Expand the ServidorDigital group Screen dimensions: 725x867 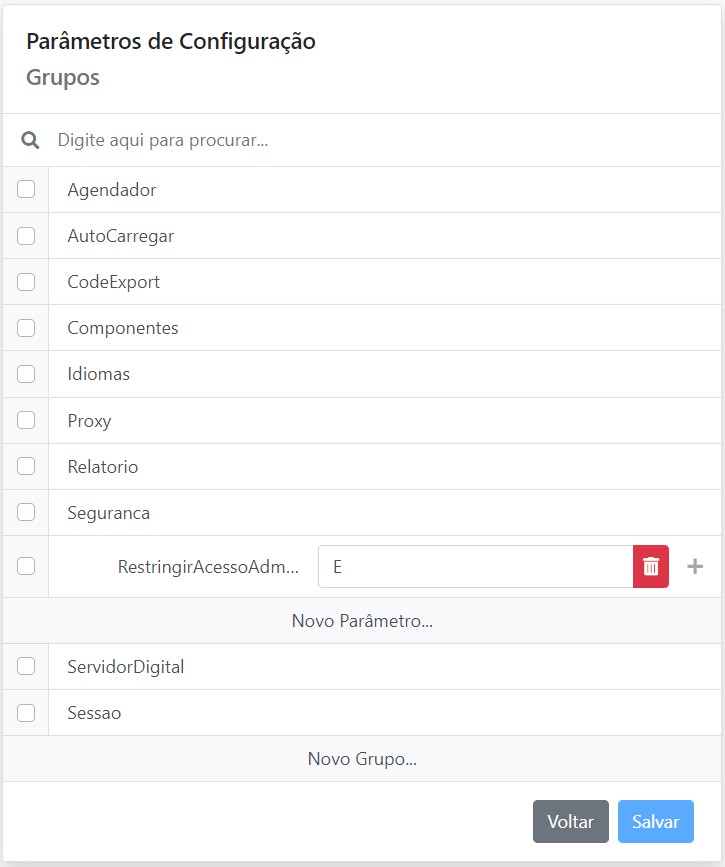[x=126, y=667]
